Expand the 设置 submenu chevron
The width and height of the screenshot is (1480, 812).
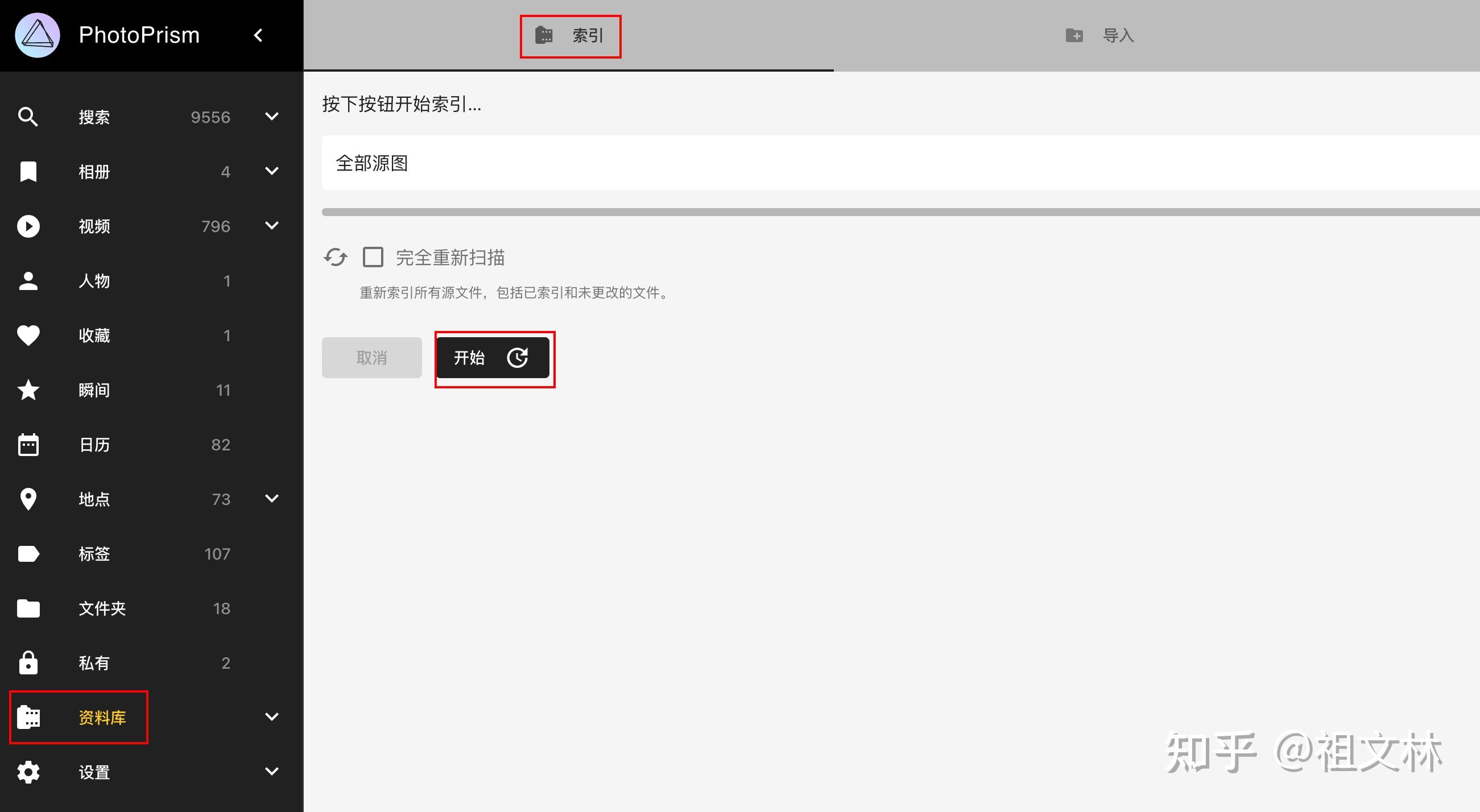(272, 771)
